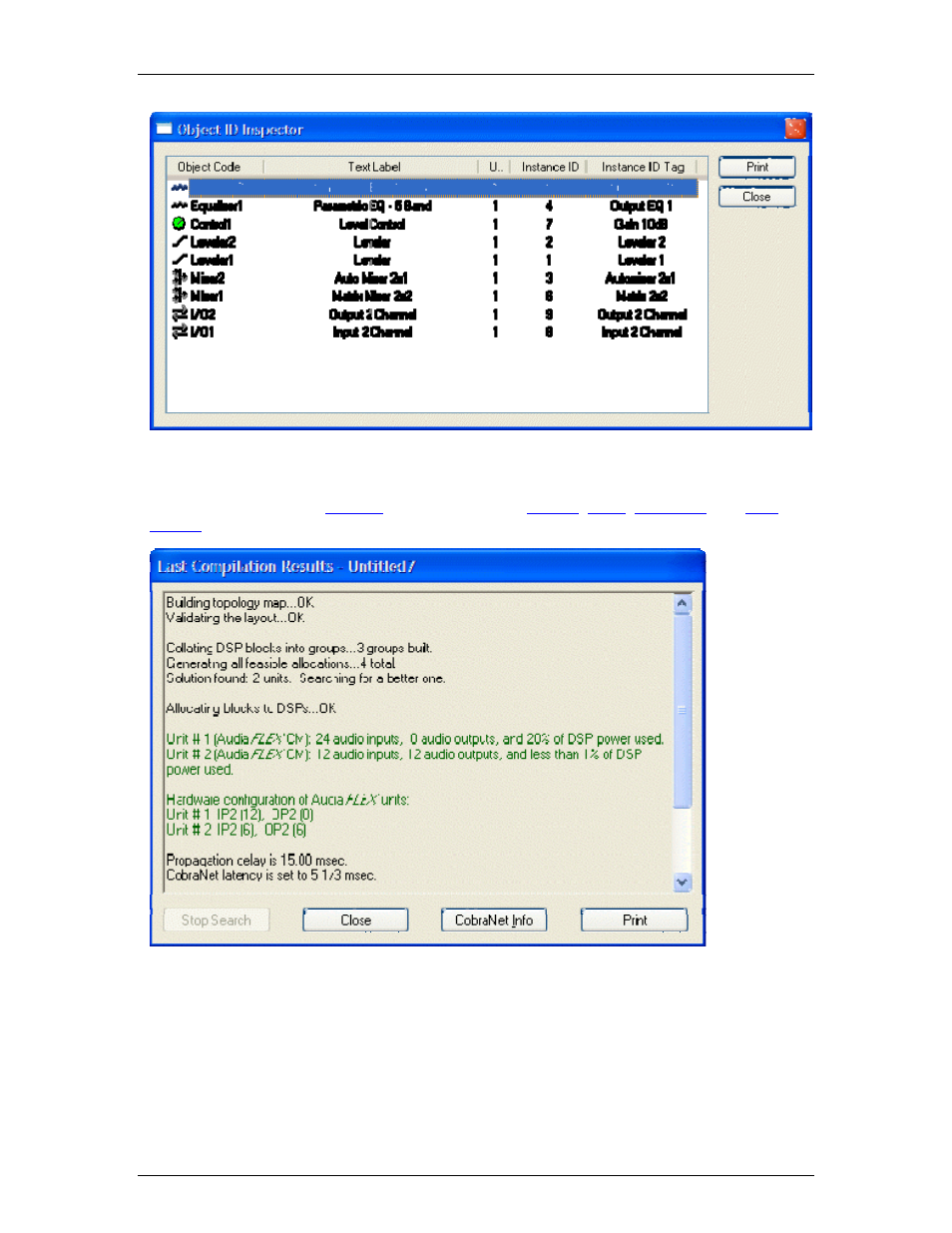Click the I/O1 row icon
952x1233 pixels.
179,331
